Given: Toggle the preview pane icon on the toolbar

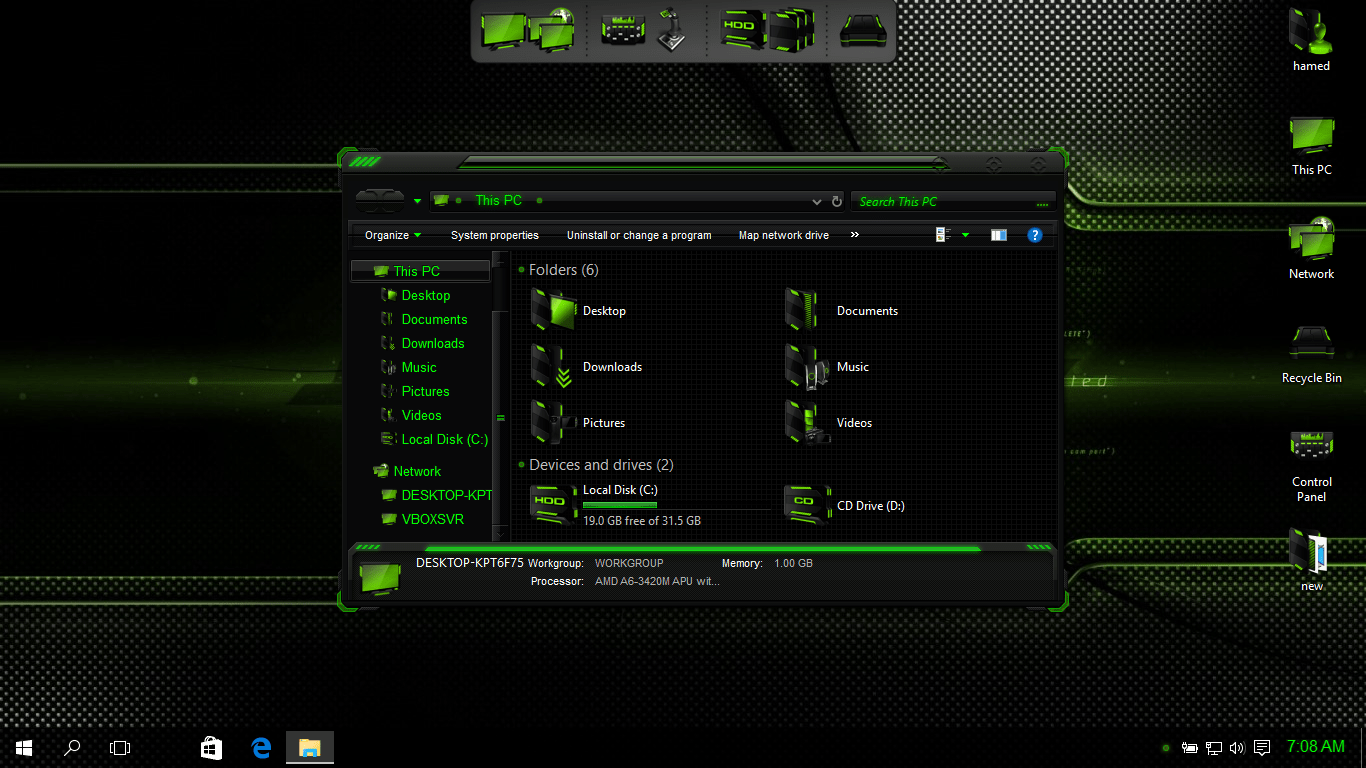Looking at the screenshot, I should [x=998, y=235].
